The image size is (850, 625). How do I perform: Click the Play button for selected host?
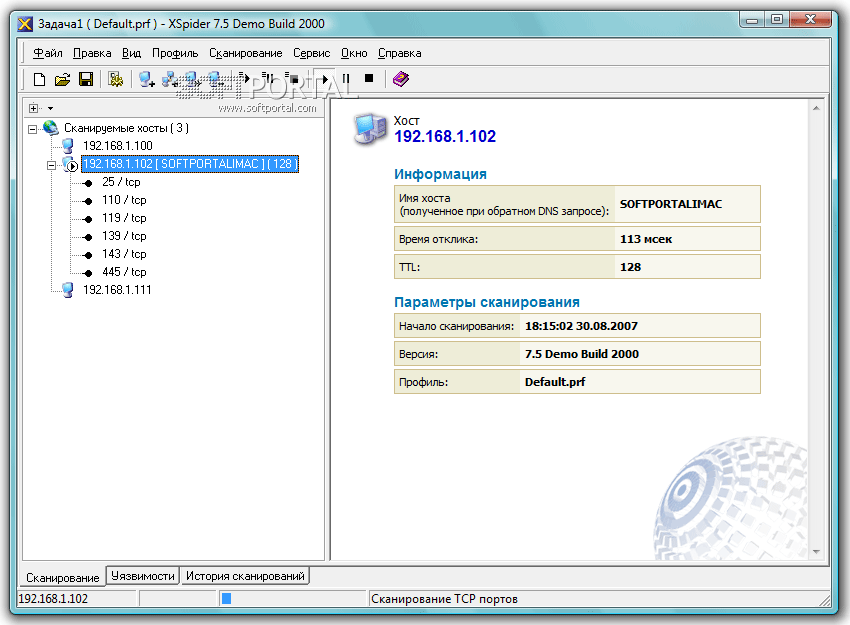point(324,79)
